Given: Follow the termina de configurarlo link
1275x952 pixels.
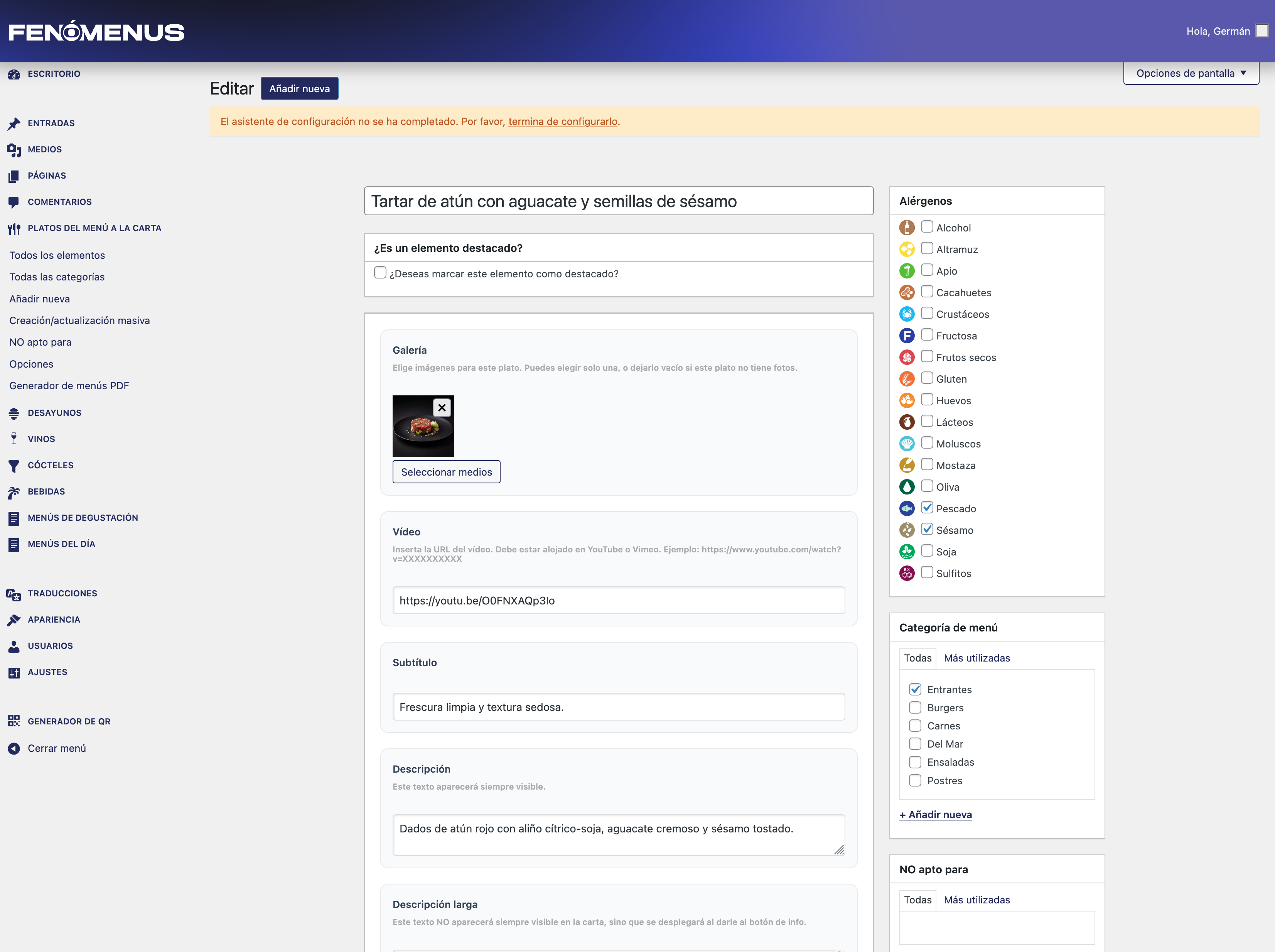Looking at the screenshot, I should 562,122.
